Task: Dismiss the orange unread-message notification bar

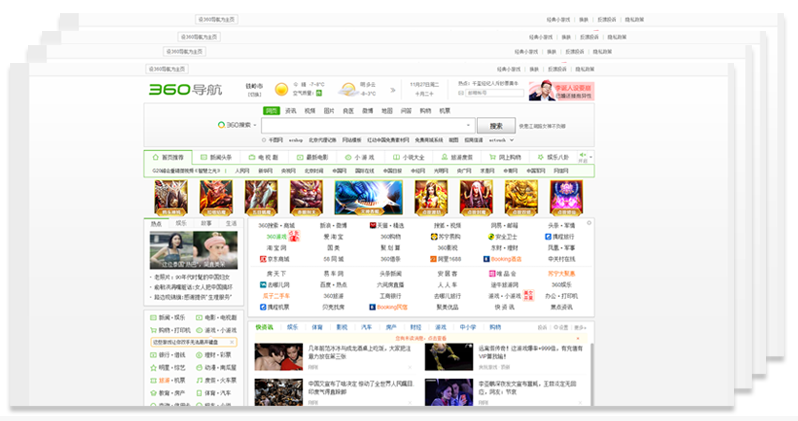Action: click(578, 338)
